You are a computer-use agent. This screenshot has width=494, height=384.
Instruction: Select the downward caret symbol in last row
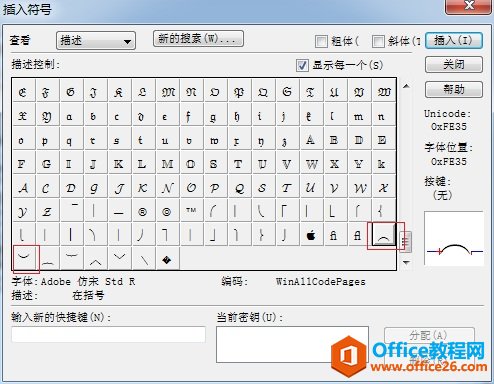tap(120, 257)
